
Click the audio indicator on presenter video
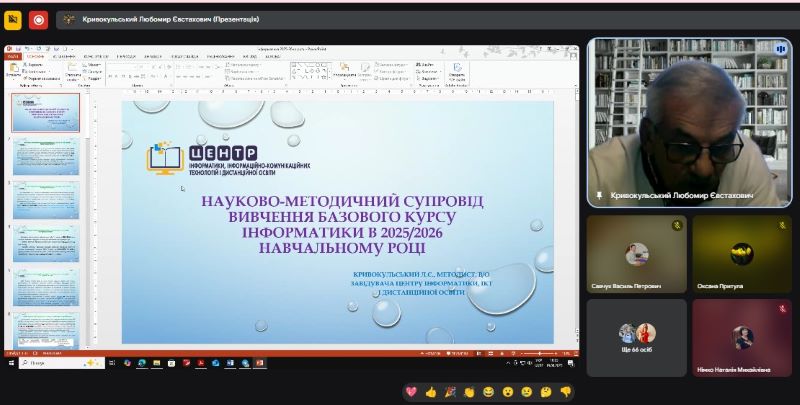780,49
